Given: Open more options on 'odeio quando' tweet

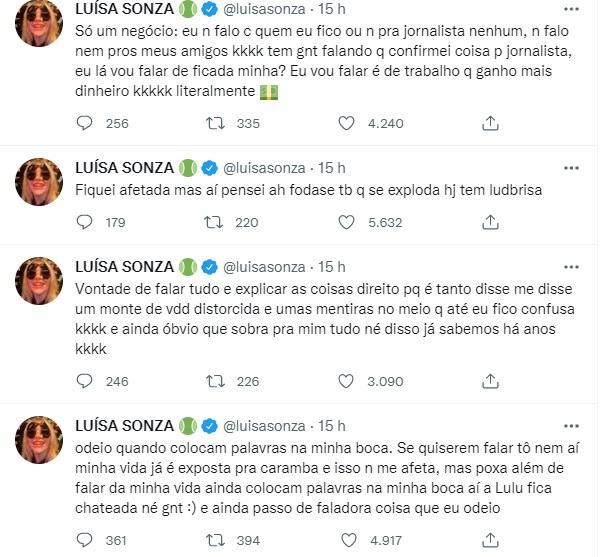Looking at the screenshot, I should point(572,425).
